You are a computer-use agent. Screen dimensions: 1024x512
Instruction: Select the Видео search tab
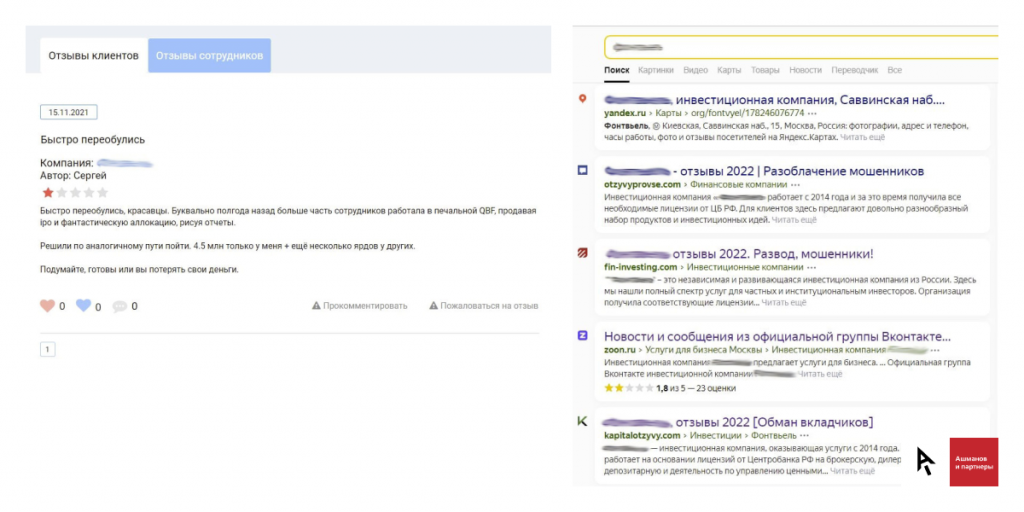point(696,70)
